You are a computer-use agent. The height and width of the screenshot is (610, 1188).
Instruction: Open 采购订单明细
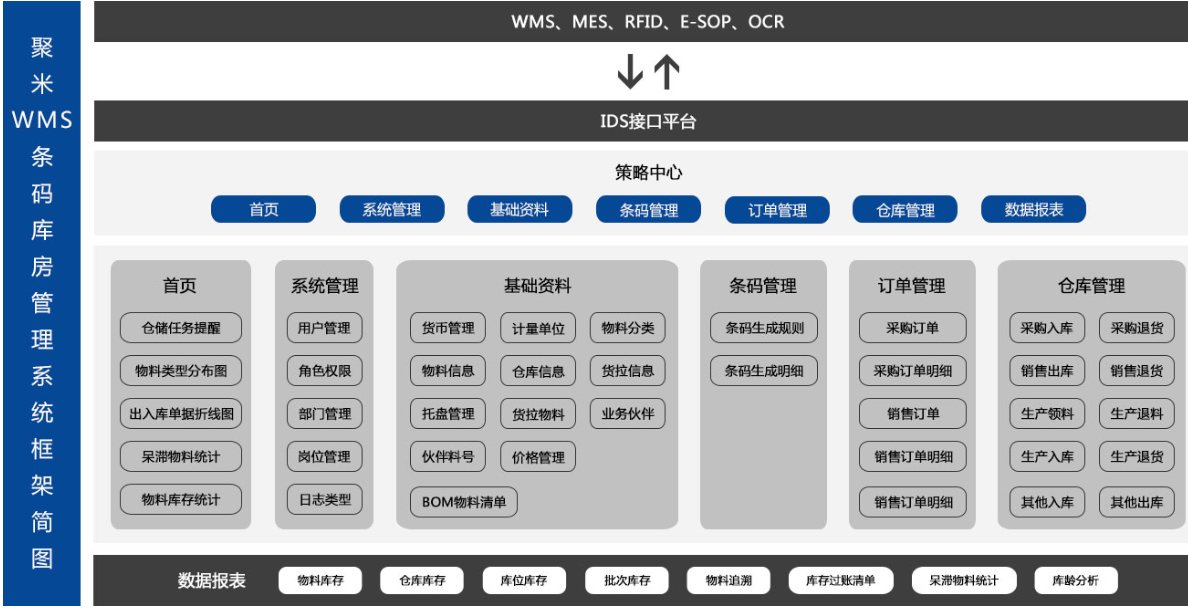[912, 371]
